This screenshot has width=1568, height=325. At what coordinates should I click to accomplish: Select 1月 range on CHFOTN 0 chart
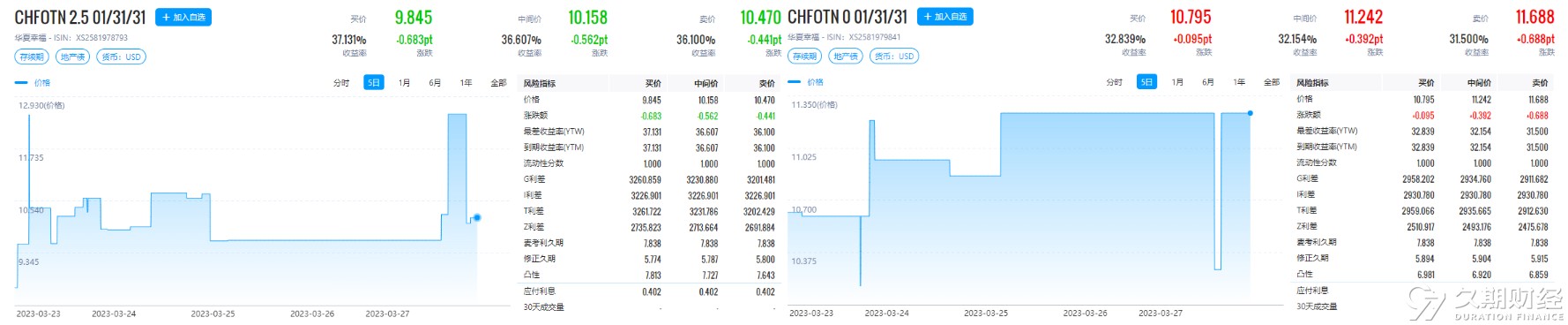1177,82
